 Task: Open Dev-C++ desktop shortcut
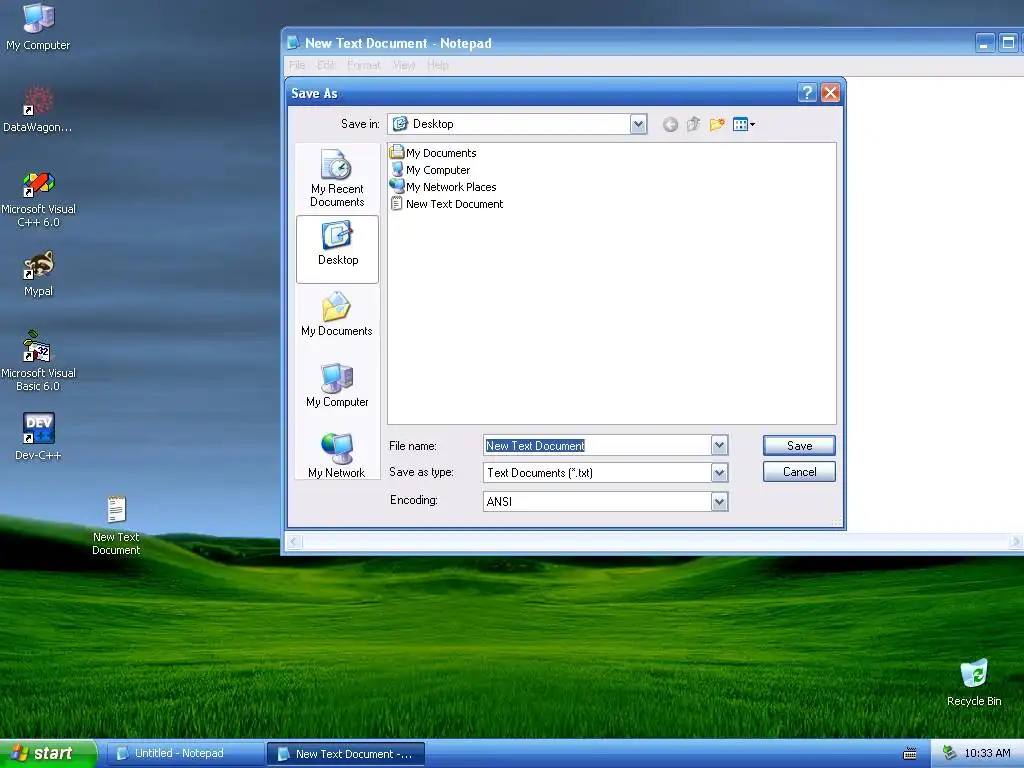[x=39, y=436]
